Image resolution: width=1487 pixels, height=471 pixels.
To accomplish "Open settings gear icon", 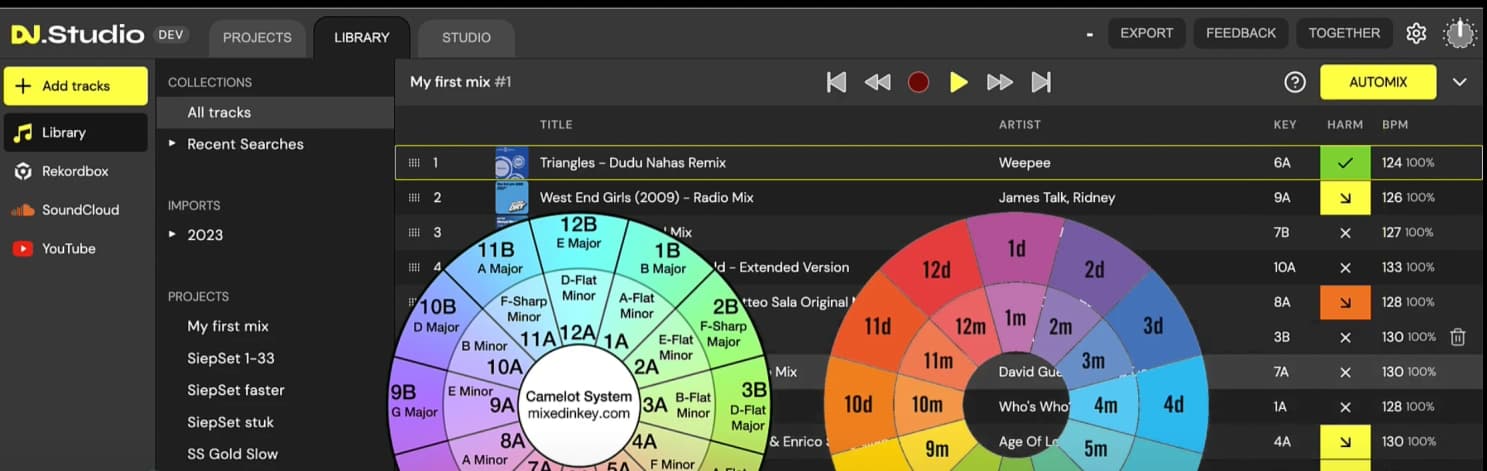I will 1416,34.
